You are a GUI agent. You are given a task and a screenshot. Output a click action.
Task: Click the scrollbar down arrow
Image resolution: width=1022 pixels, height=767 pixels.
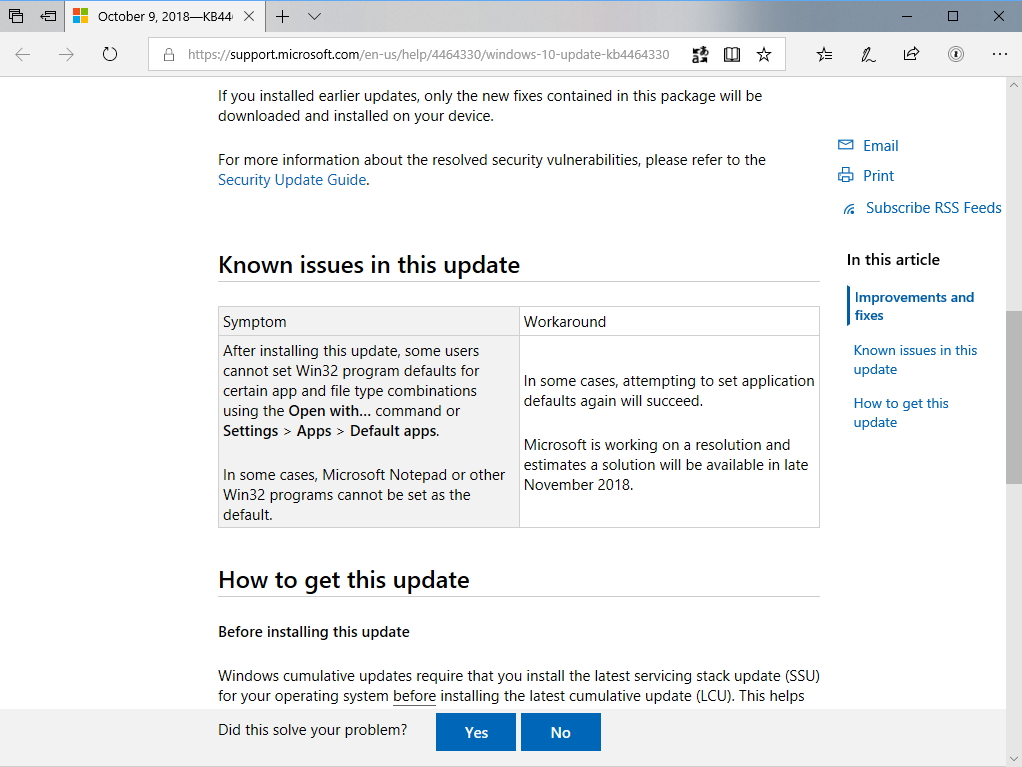(1014, 759)
